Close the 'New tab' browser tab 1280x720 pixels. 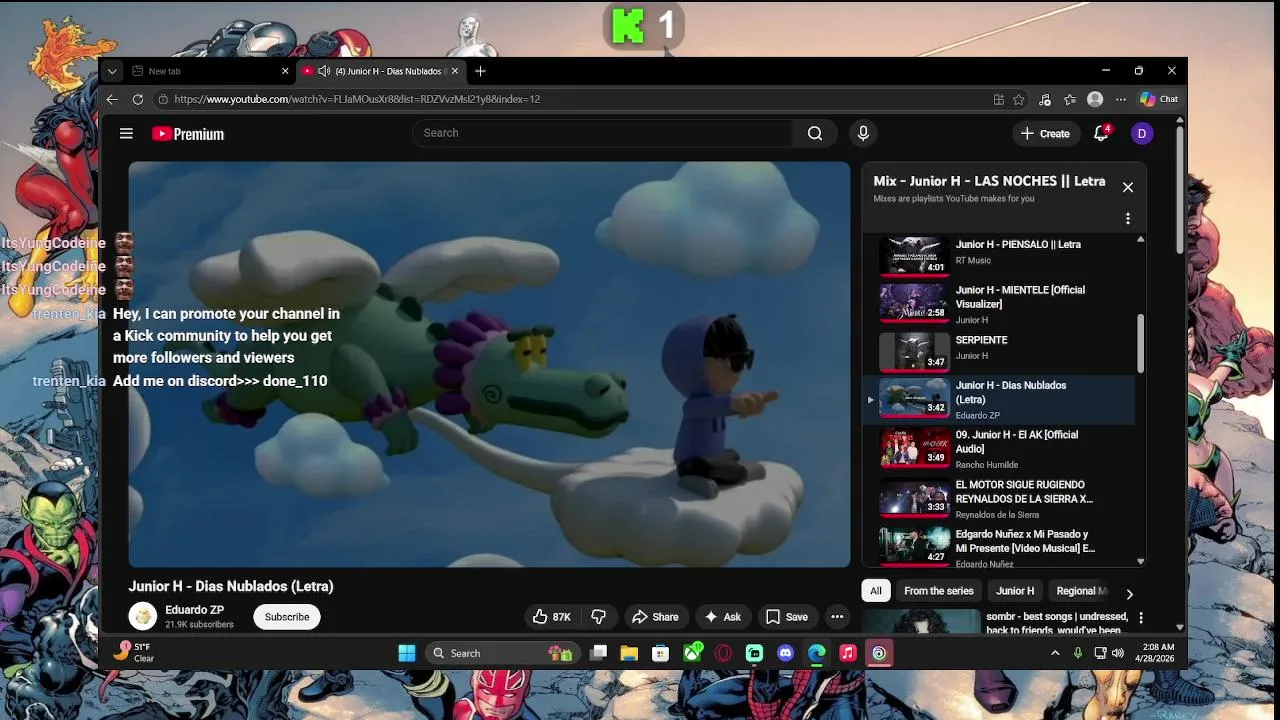click(285, 71)
